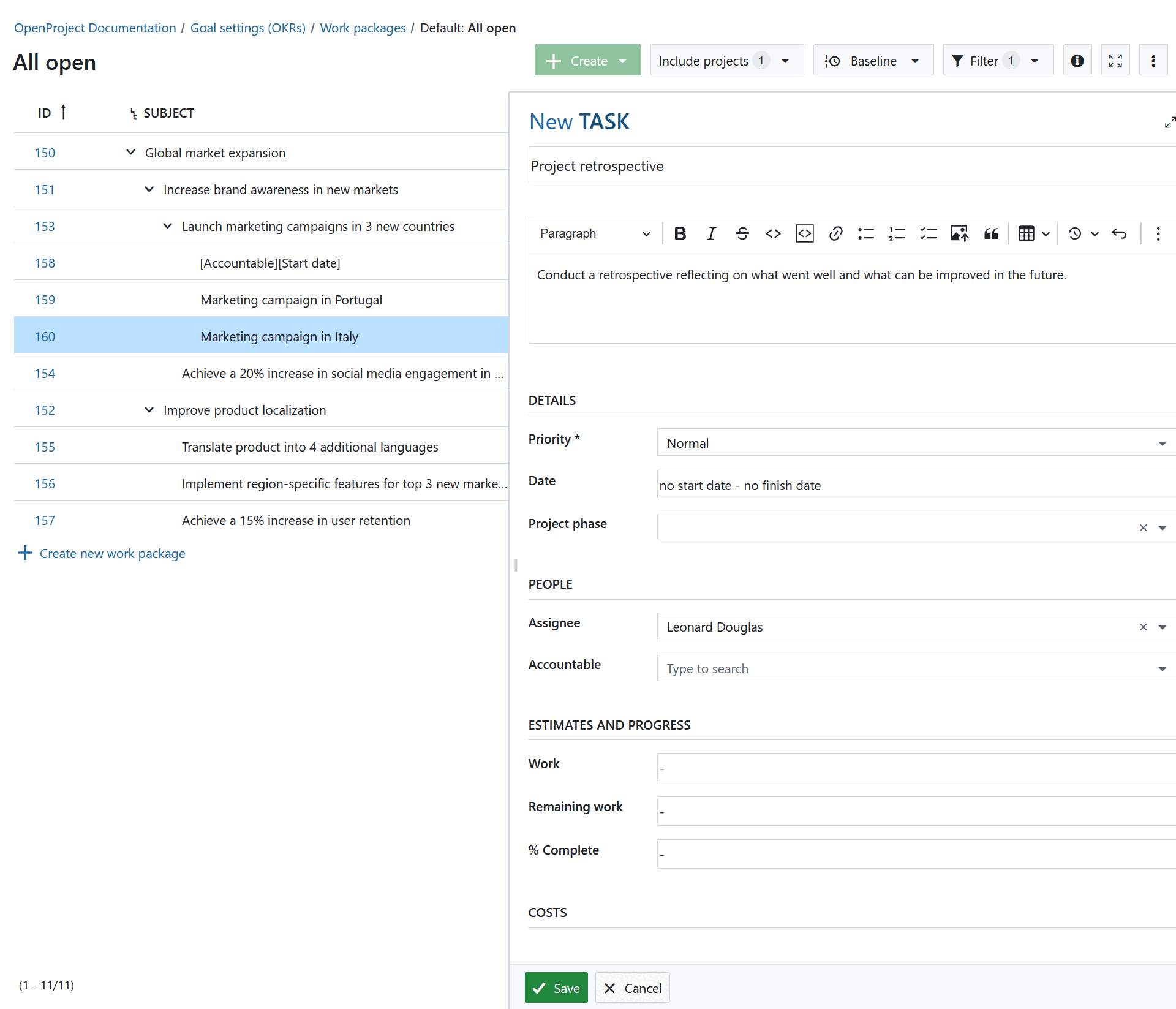
Task: Open the Include projects dropdown
Action: click(x=726, y=60)
